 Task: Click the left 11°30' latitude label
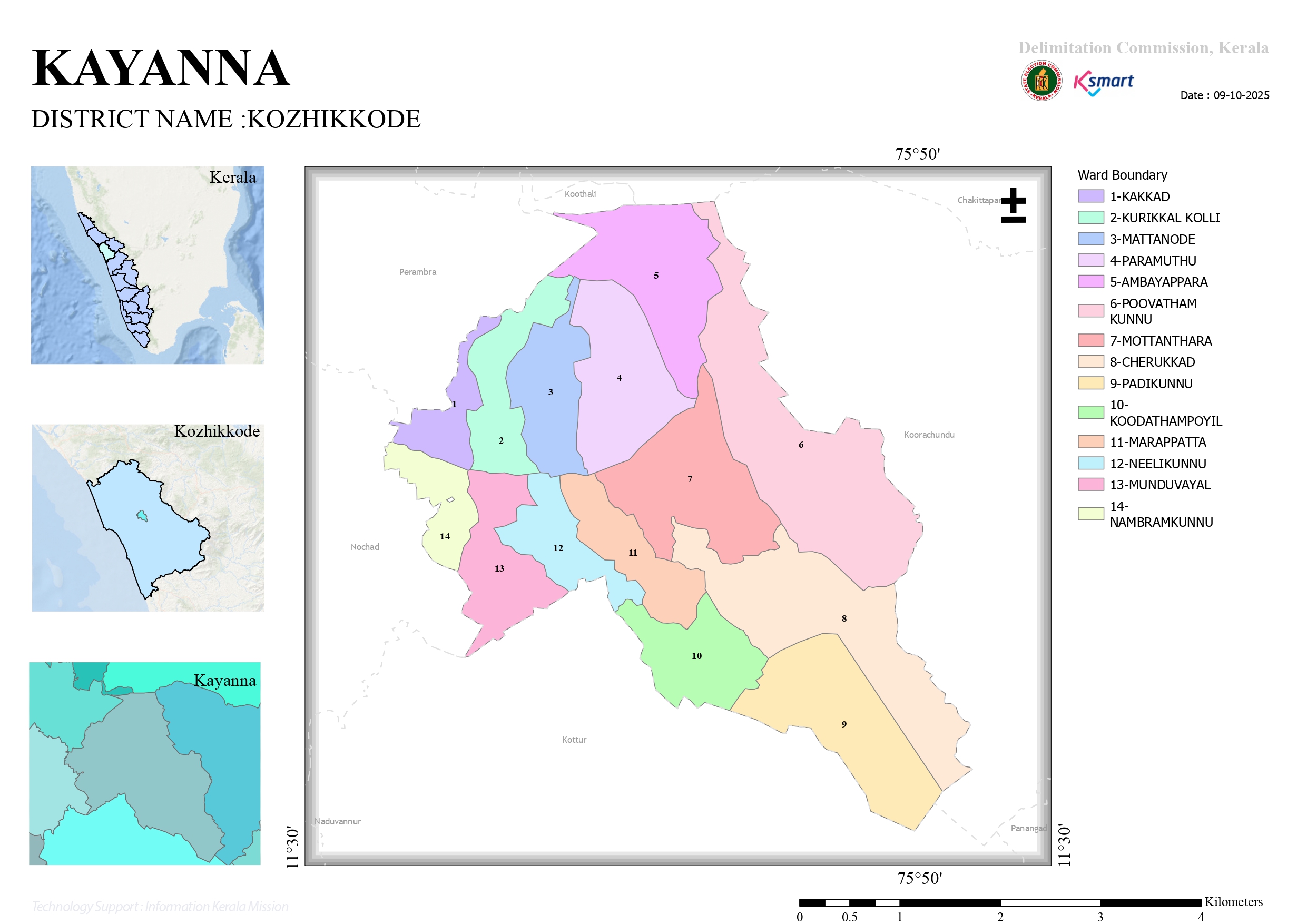292,847
